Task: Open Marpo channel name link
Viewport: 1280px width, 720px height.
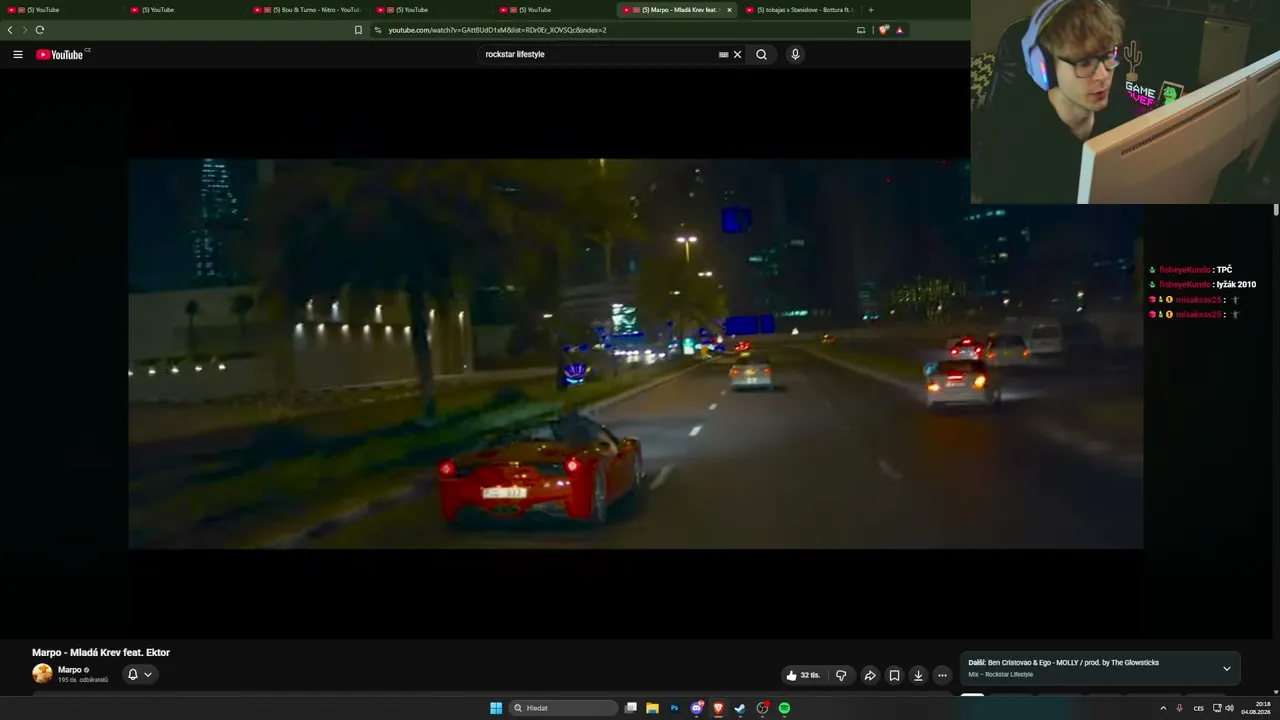Action: coord(70,670)
